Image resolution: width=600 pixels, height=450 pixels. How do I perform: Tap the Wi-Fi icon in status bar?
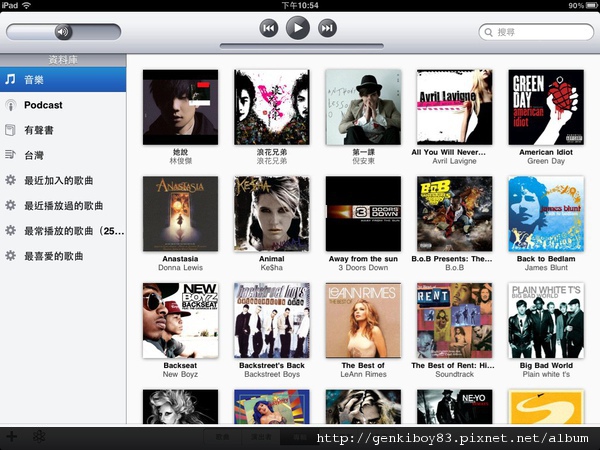pos(26,5)
